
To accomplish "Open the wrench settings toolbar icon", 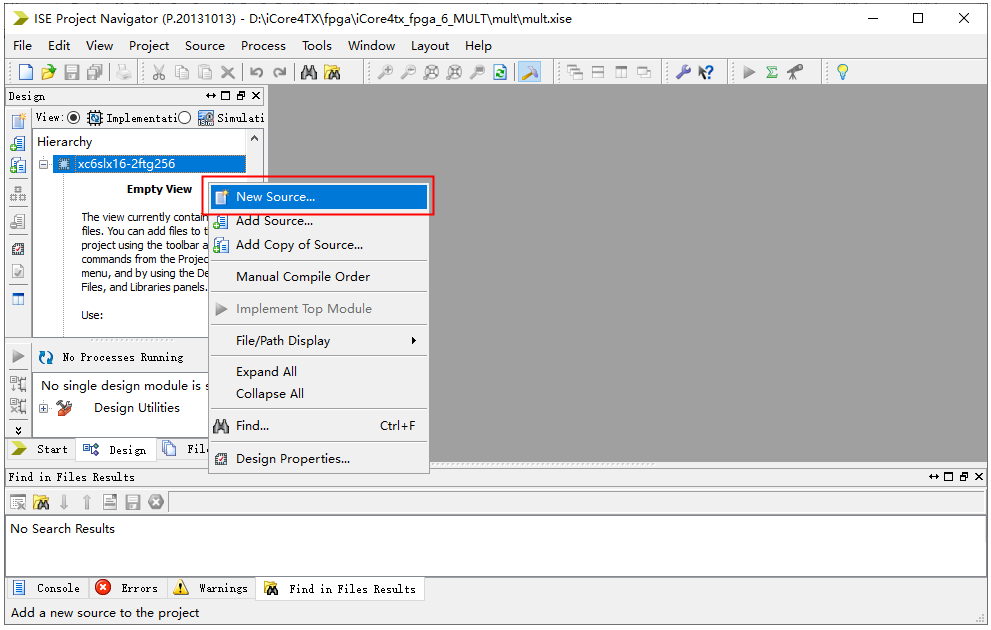I will coord(684,72).
